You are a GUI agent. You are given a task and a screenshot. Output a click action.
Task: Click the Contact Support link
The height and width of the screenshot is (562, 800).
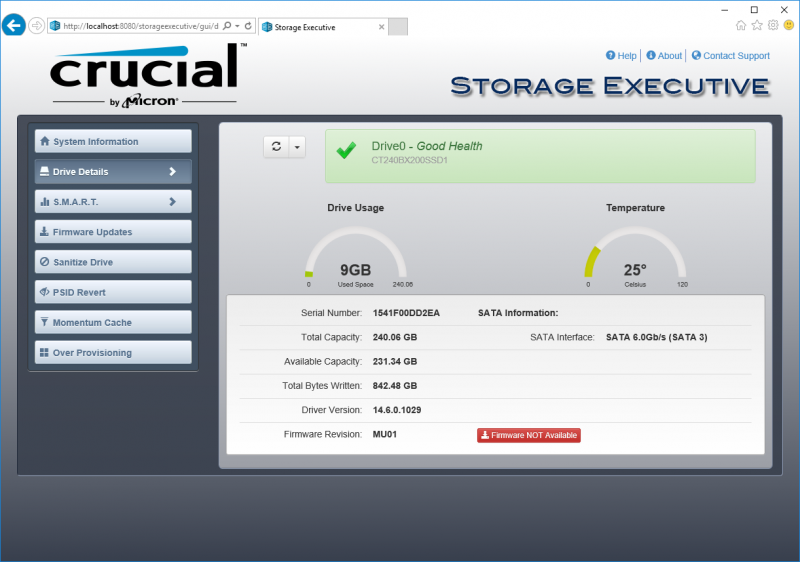[x=736, y=56]
